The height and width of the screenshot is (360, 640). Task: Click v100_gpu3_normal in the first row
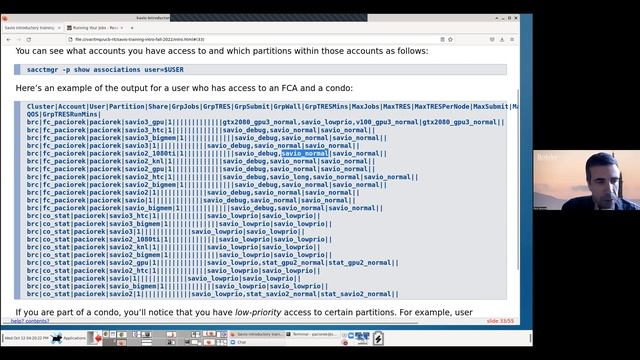click(387, 122)
